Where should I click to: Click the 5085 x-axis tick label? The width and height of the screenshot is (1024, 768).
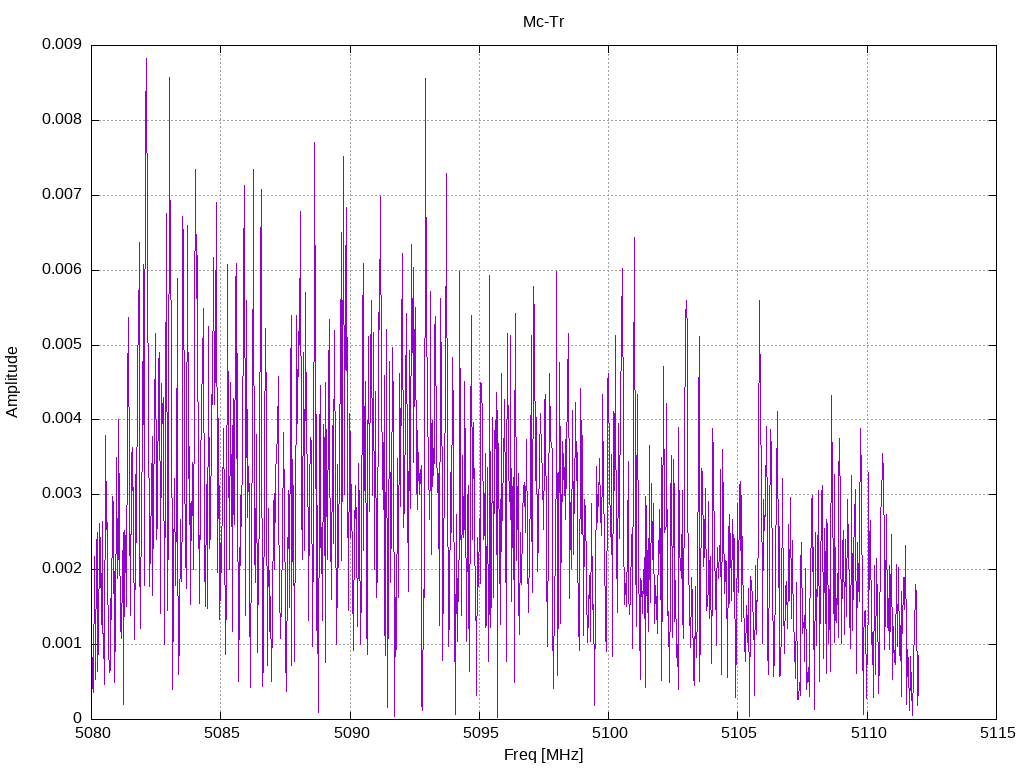click(221, 733)
